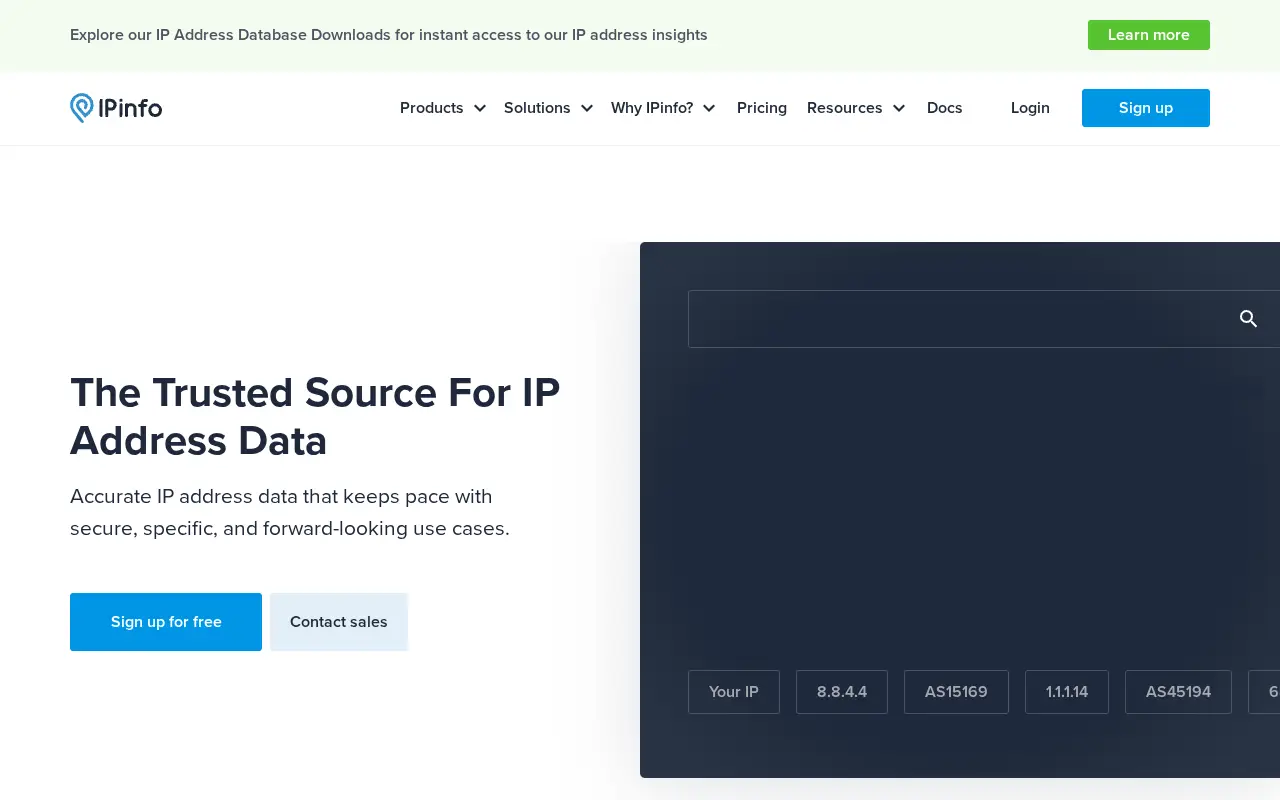Expand the Products dropdown chevron

click(x=480, y=108)
